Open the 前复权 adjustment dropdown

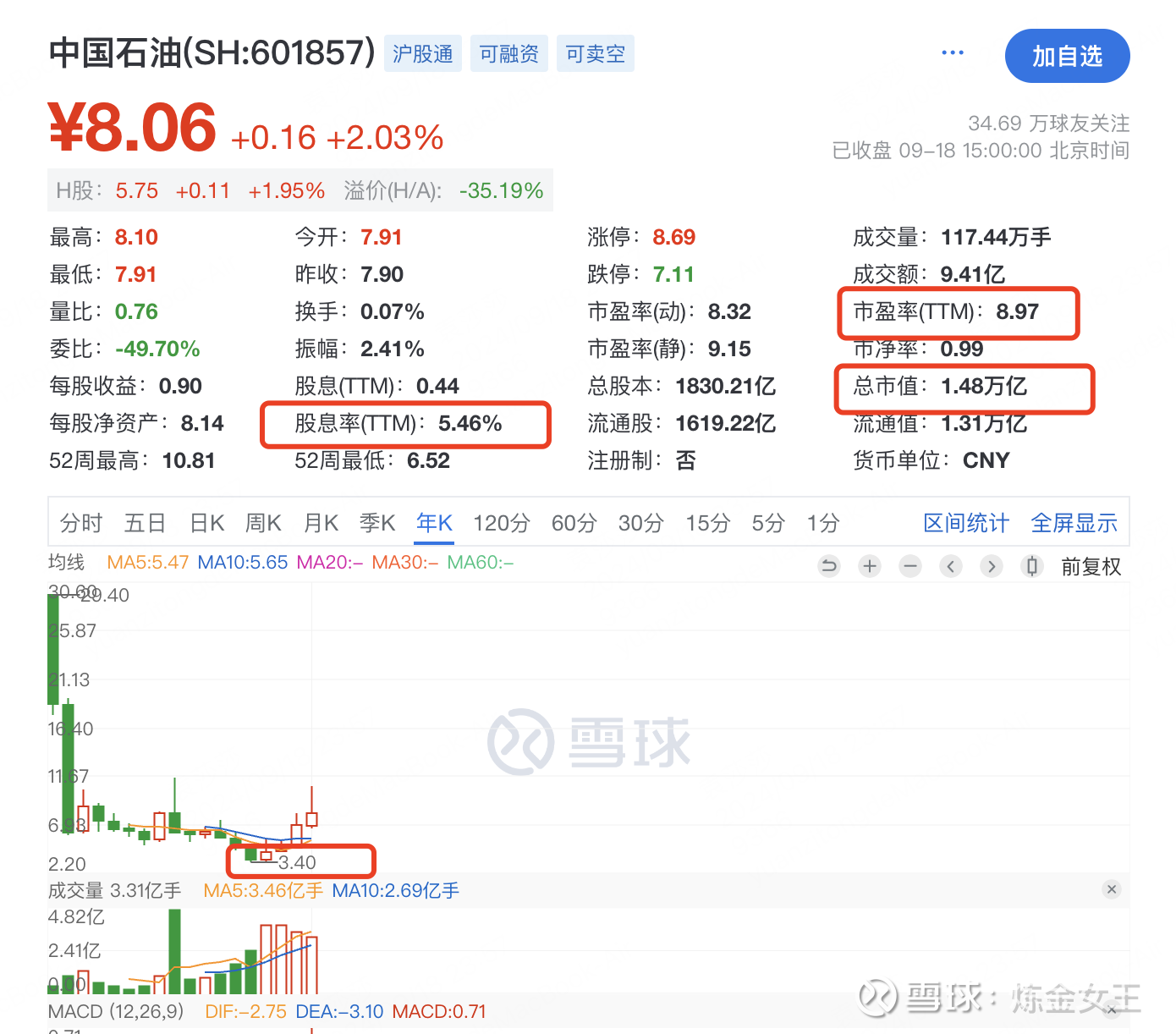(x=1091, y=567)
